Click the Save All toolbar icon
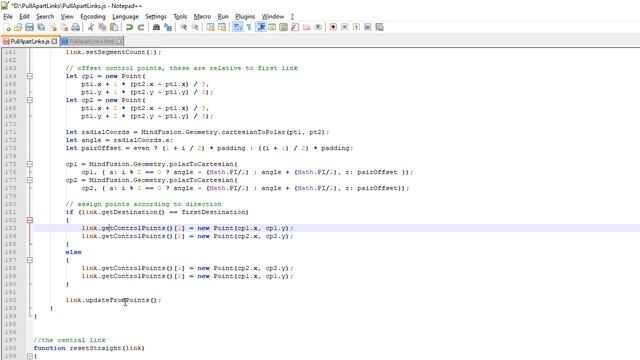The width and height of the screenshot is (640, 360). [41, 27]
